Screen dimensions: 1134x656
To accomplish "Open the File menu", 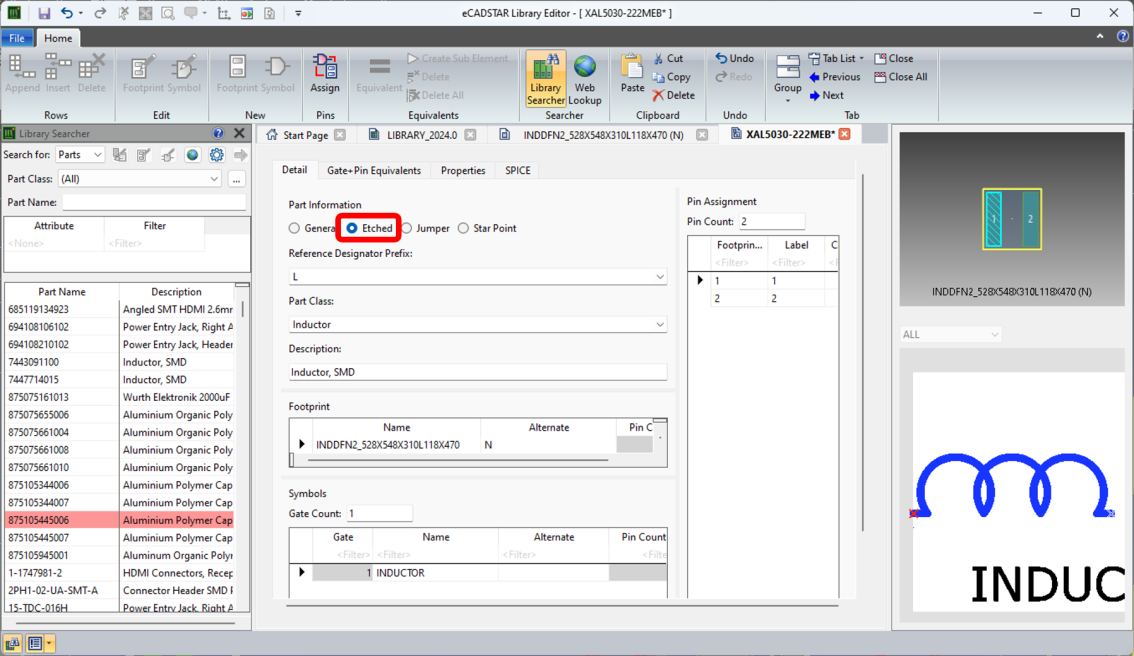I will click(17, 38).
